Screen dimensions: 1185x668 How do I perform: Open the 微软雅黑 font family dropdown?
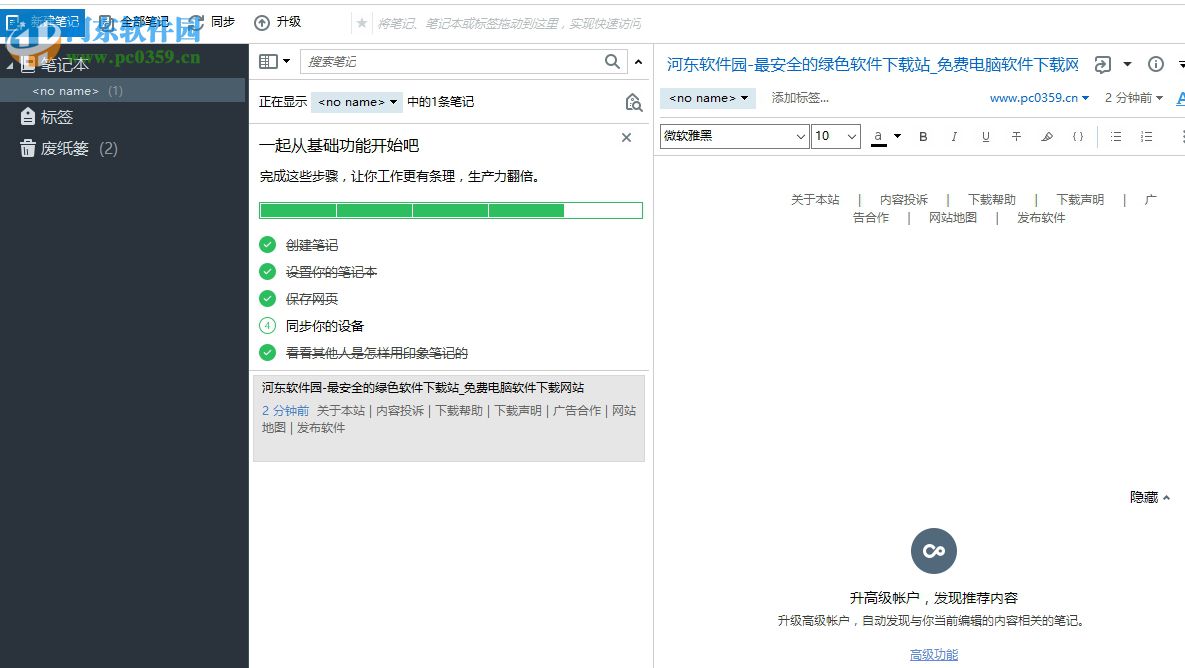733,135
